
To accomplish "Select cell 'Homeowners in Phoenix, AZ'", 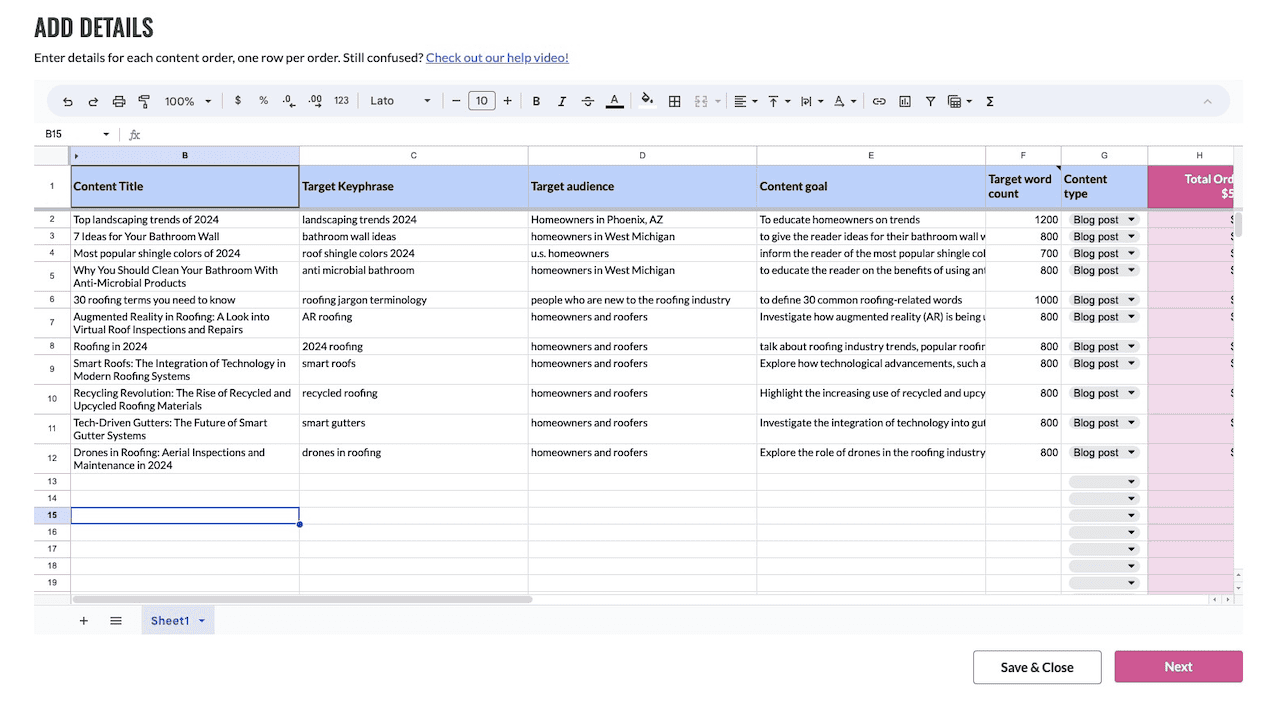I will [642, 220].
